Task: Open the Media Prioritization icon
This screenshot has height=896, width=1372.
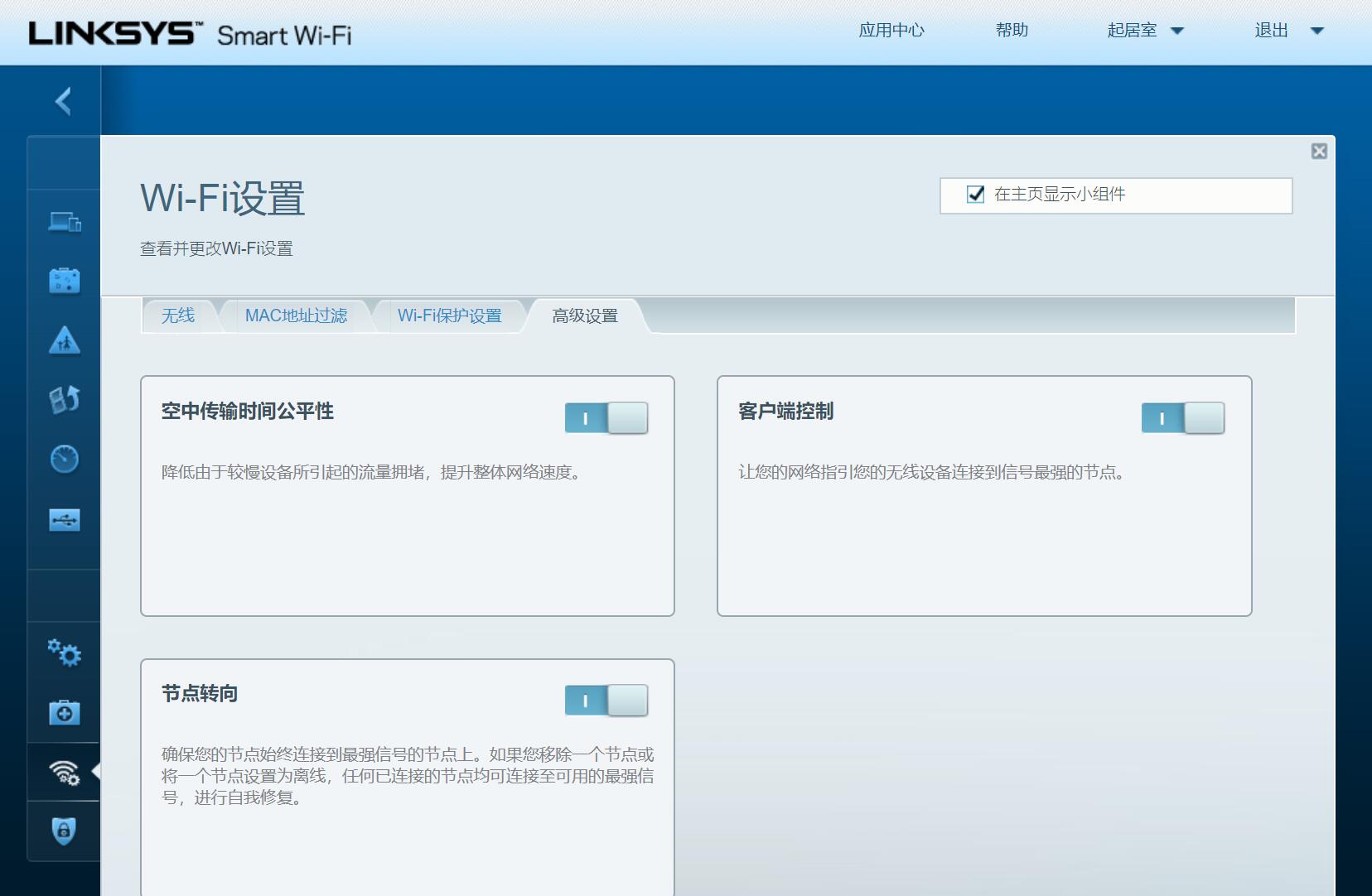Action: pos(65,400)
